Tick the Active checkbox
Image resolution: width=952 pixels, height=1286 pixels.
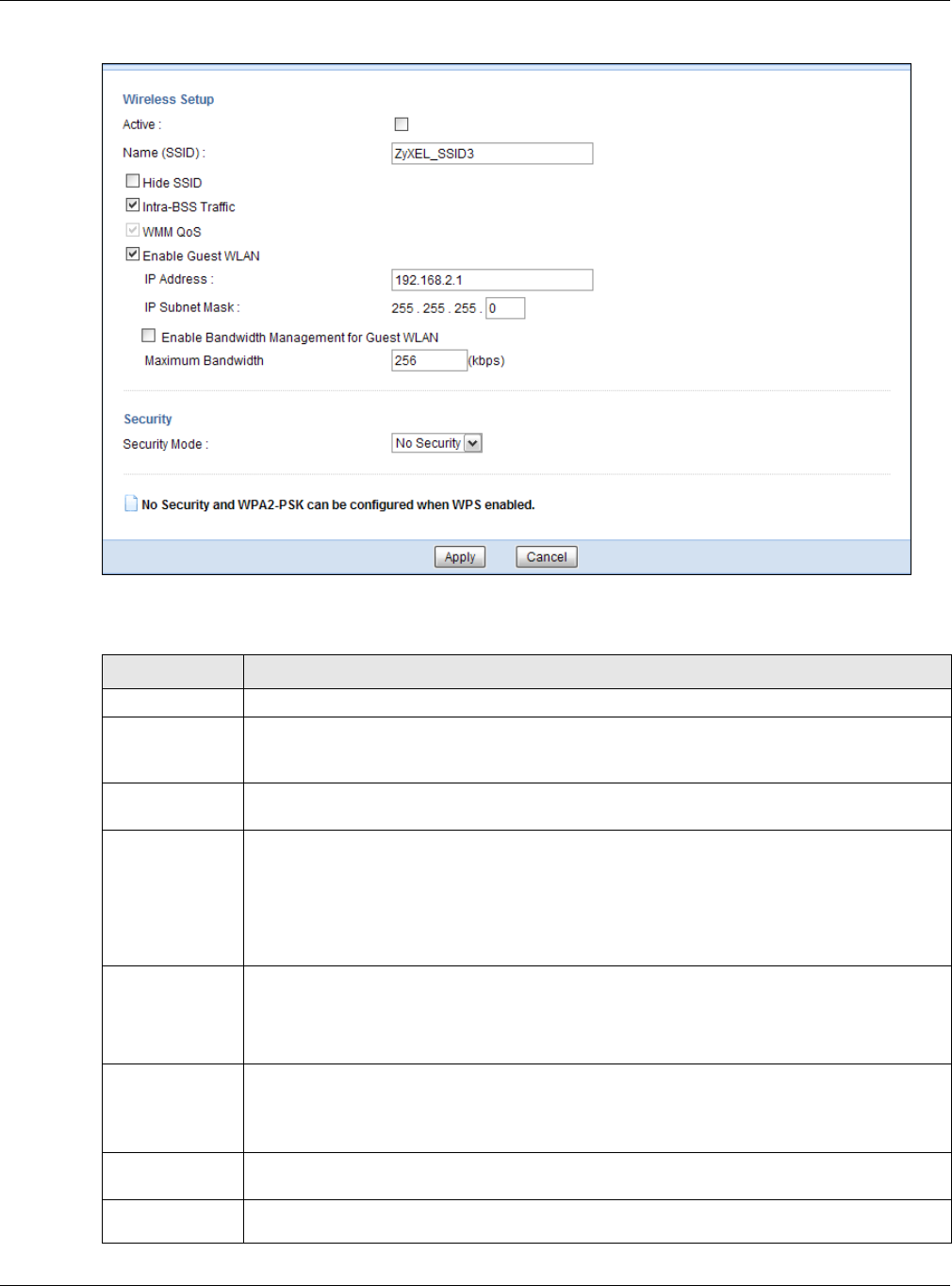click(402, 124)
